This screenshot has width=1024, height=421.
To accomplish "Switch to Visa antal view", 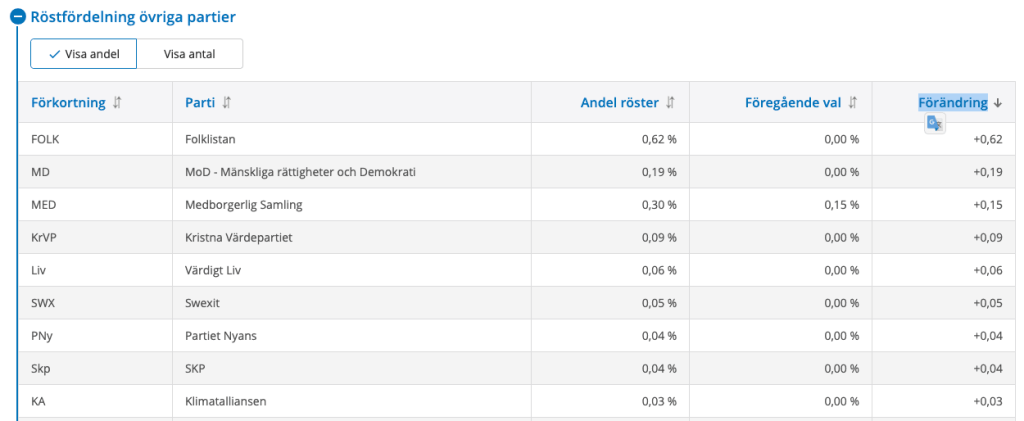I will click(x=190, y=54).
